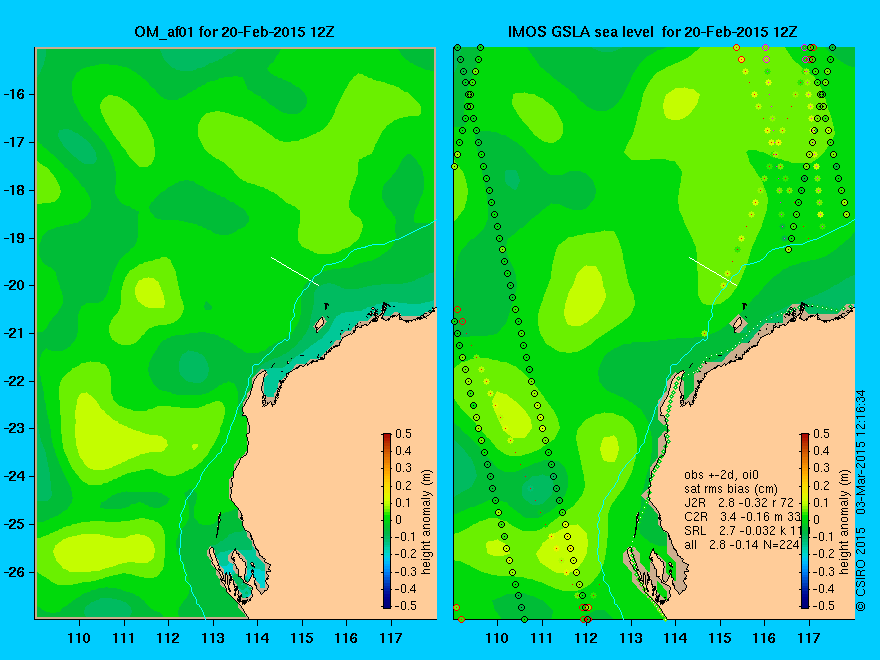
Task: Click longitude label 112 under the right map
Action: coord(586,638)
